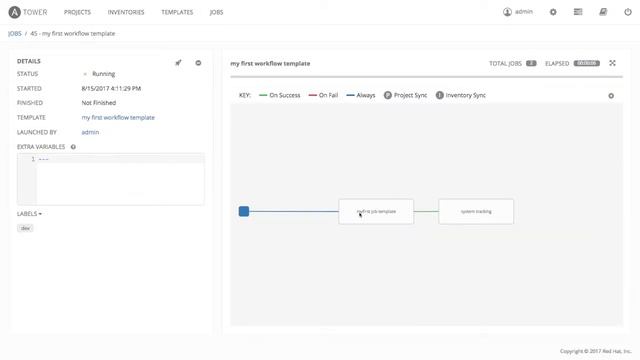Collapse the Labels section
The width and height of the screenshot is (640, 360).
click(x=29, y=214)
